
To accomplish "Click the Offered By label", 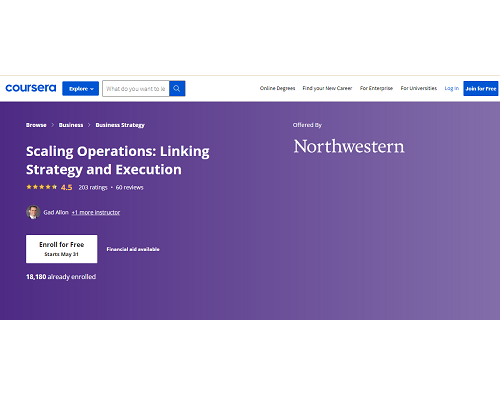I will point(307,125).
